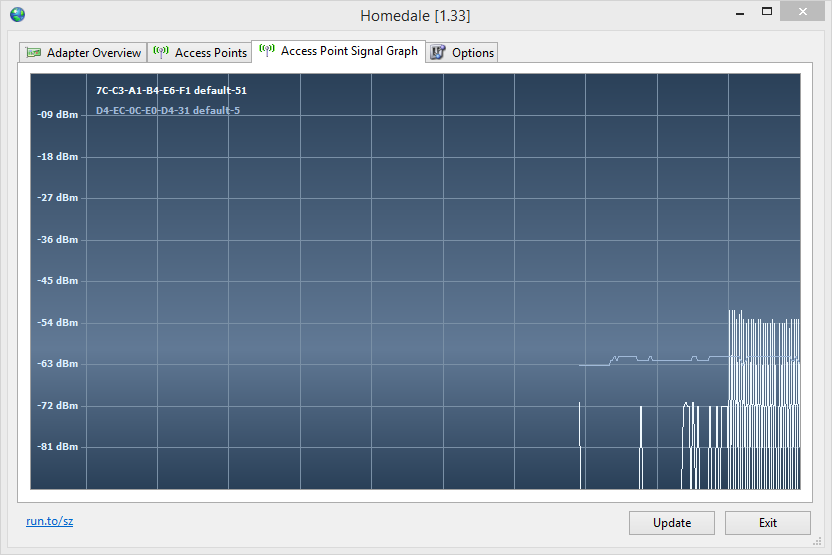Select legend entry 7C-C3-A1-B4-E6-F1 default-51
The image size is (832, 555).
pos(171,90)
